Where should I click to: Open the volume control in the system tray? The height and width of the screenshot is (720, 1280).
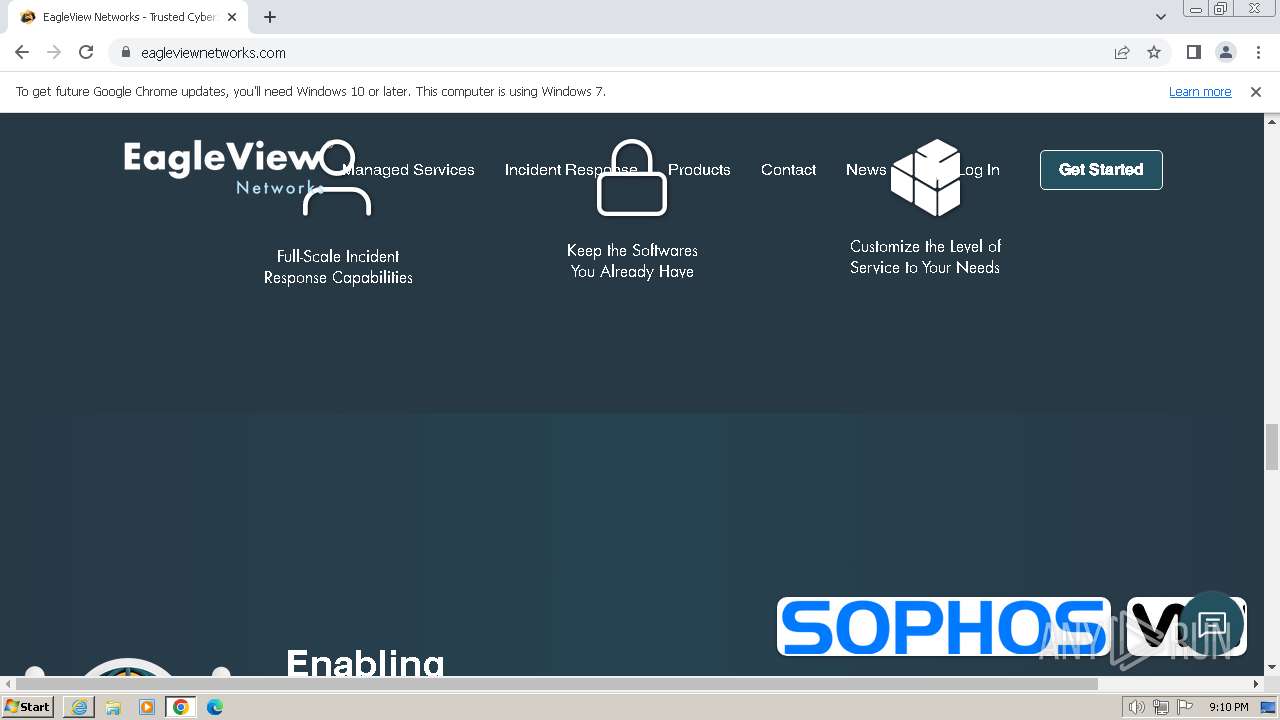tap(1137, 707)
